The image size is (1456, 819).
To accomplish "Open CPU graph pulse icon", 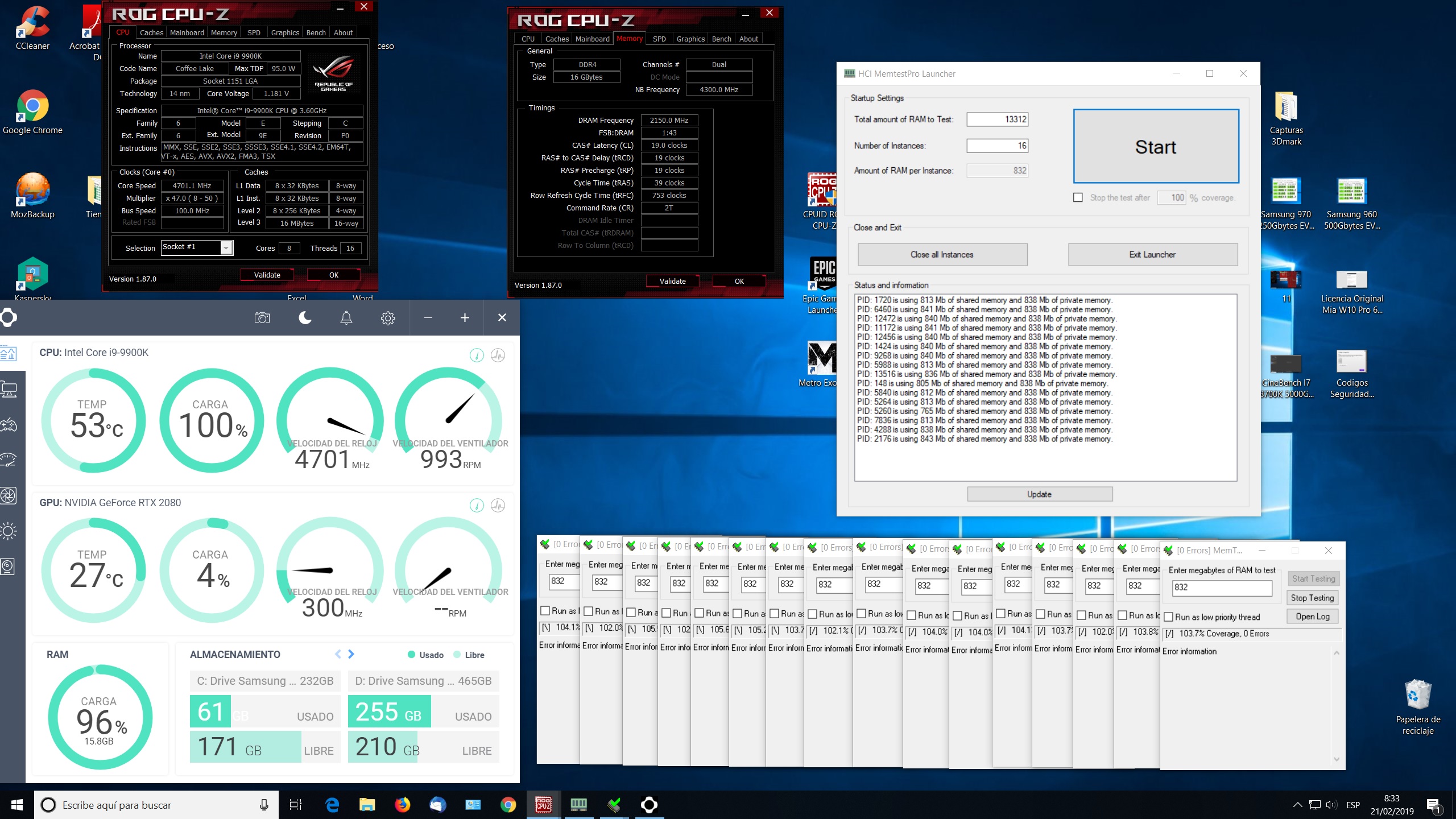I will (498, 355).
